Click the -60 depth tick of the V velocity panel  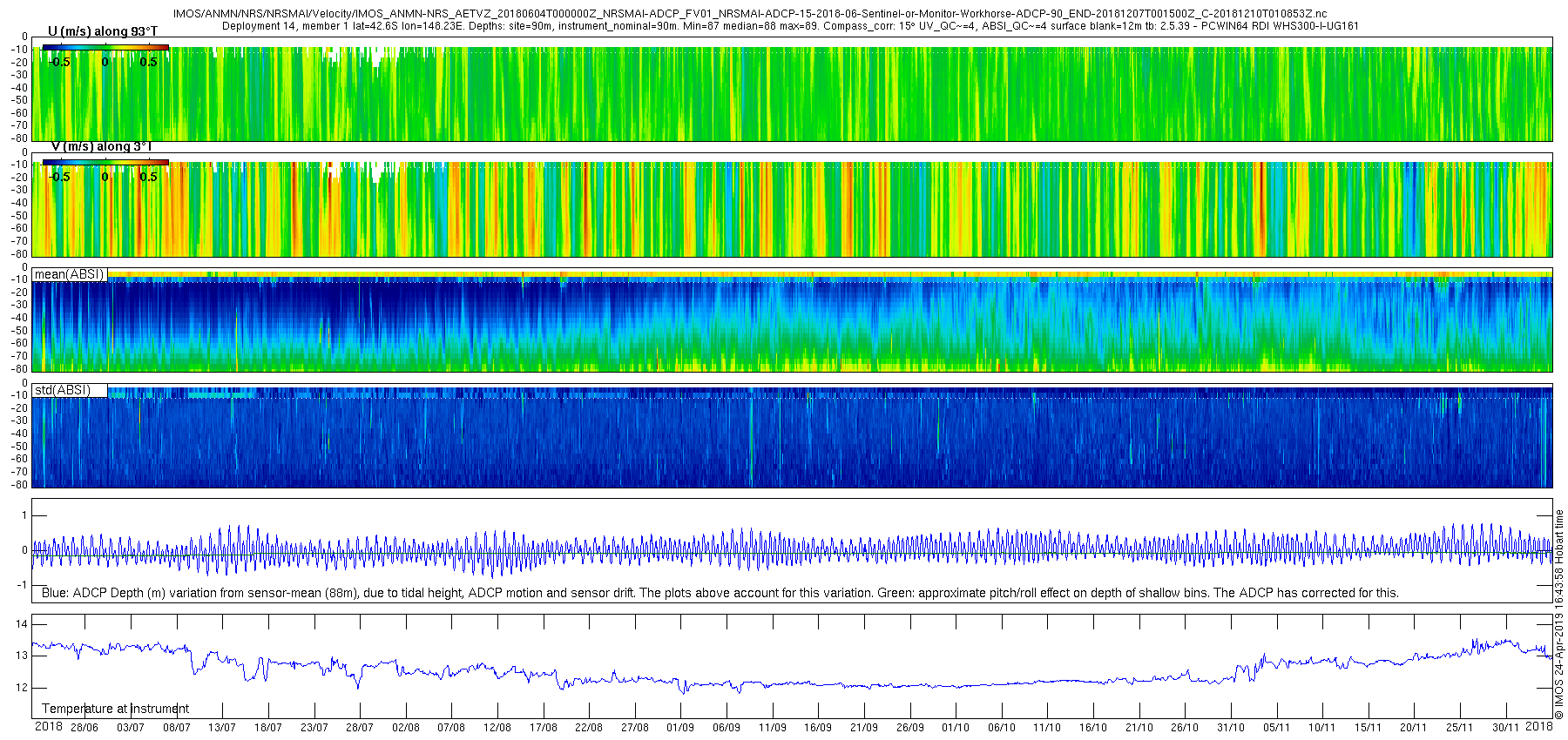[17, 227]
